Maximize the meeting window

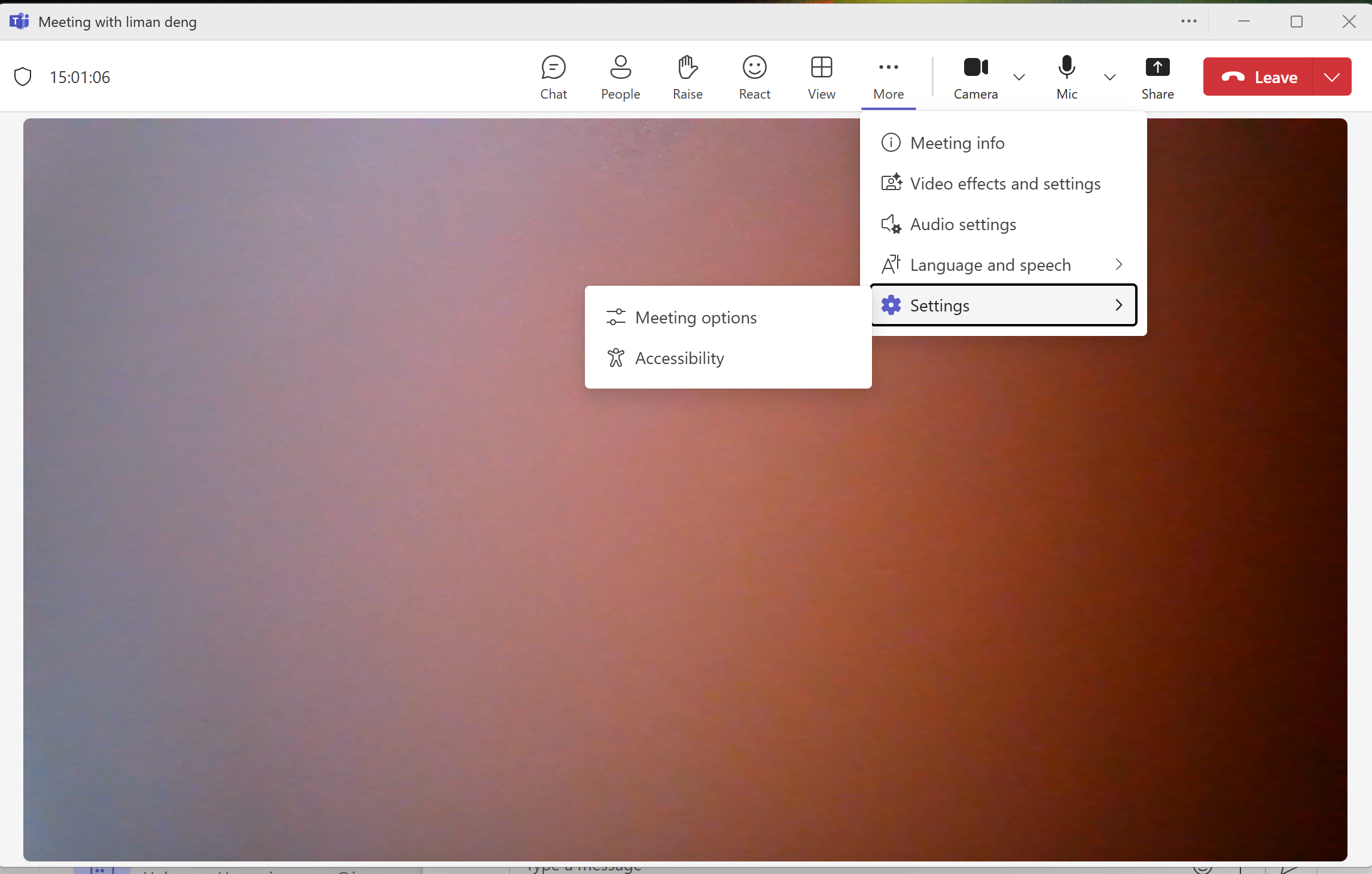pyautogui.click(x=1297, y=22)
